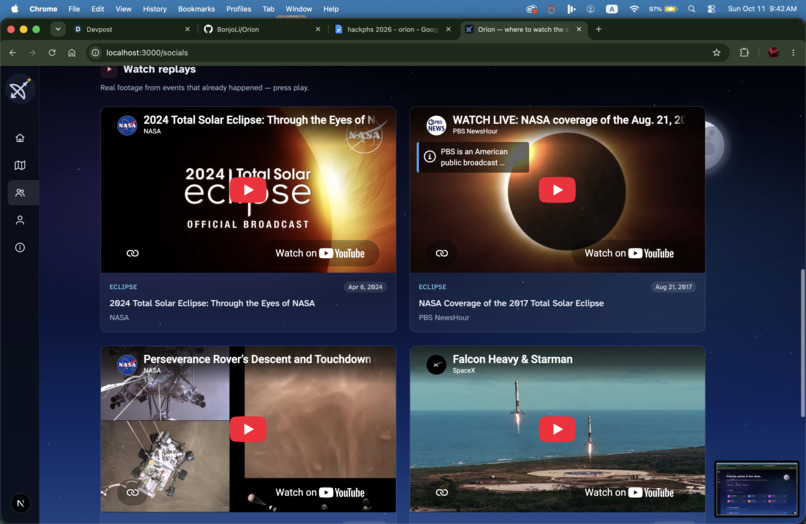Open the Profile person icon in sidebar

[x=20, y=220]
